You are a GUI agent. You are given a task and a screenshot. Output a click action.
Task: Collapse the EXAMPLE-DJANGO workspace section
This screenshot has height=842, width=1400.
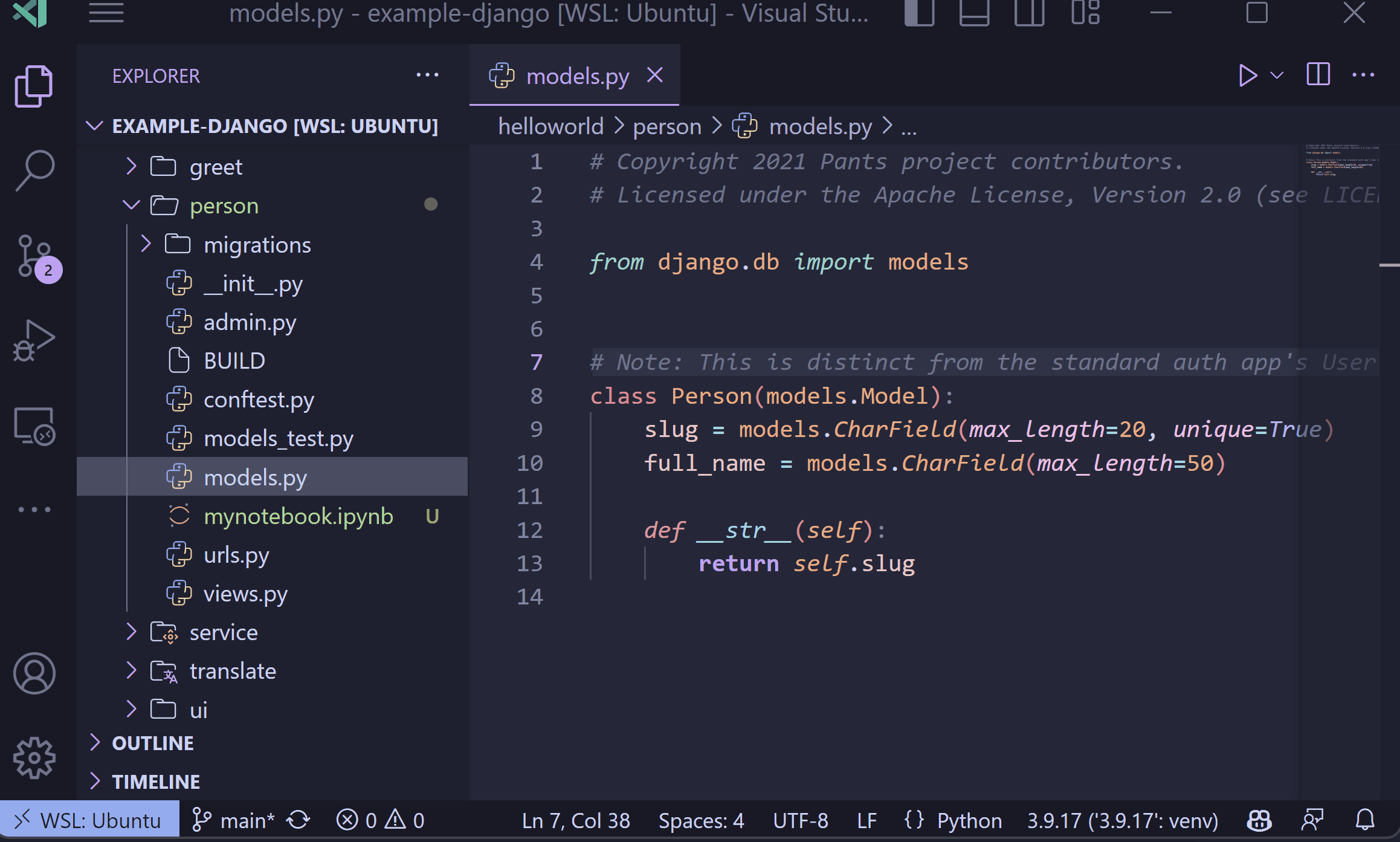pyautogui.click(x=272, y=126)
